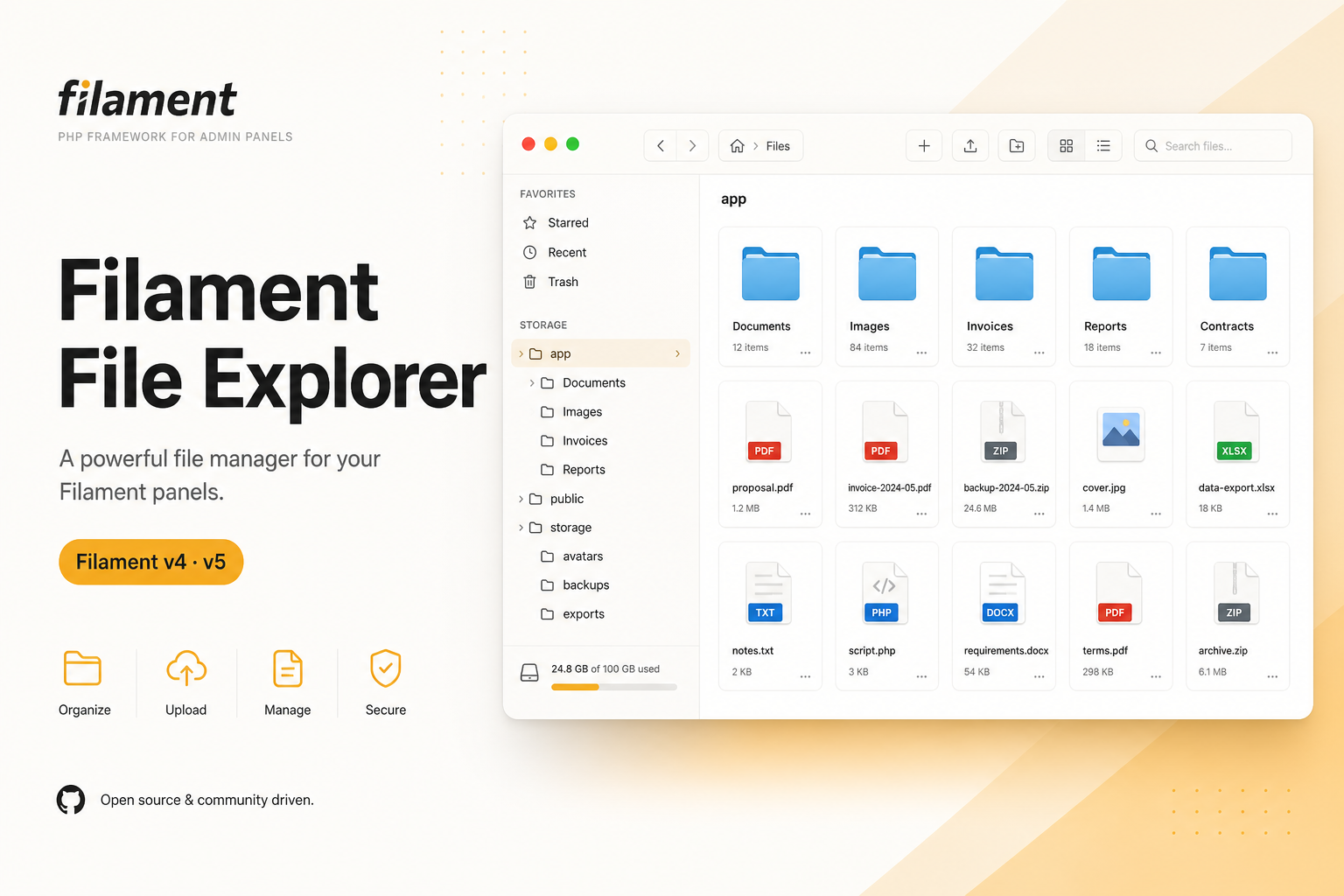Open the Contracts folder card icon
This screenshot has width=1344, height=896.
pos(1238,274)
